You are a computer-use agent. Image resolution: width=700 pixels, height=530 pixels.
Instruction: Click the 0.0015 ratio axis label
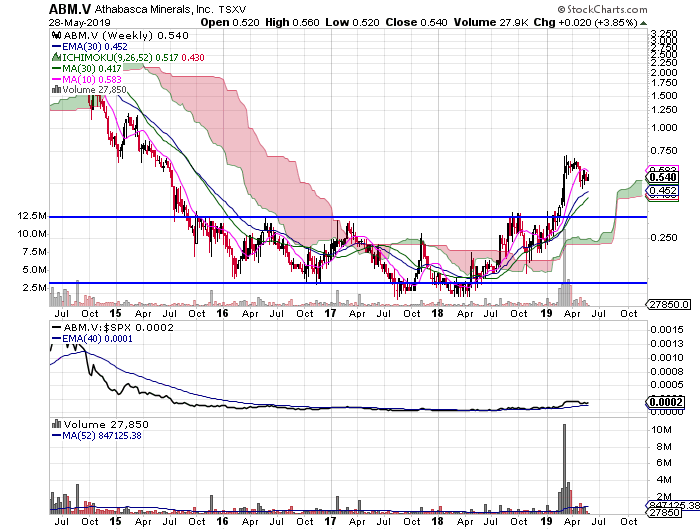tap(667, 330)
